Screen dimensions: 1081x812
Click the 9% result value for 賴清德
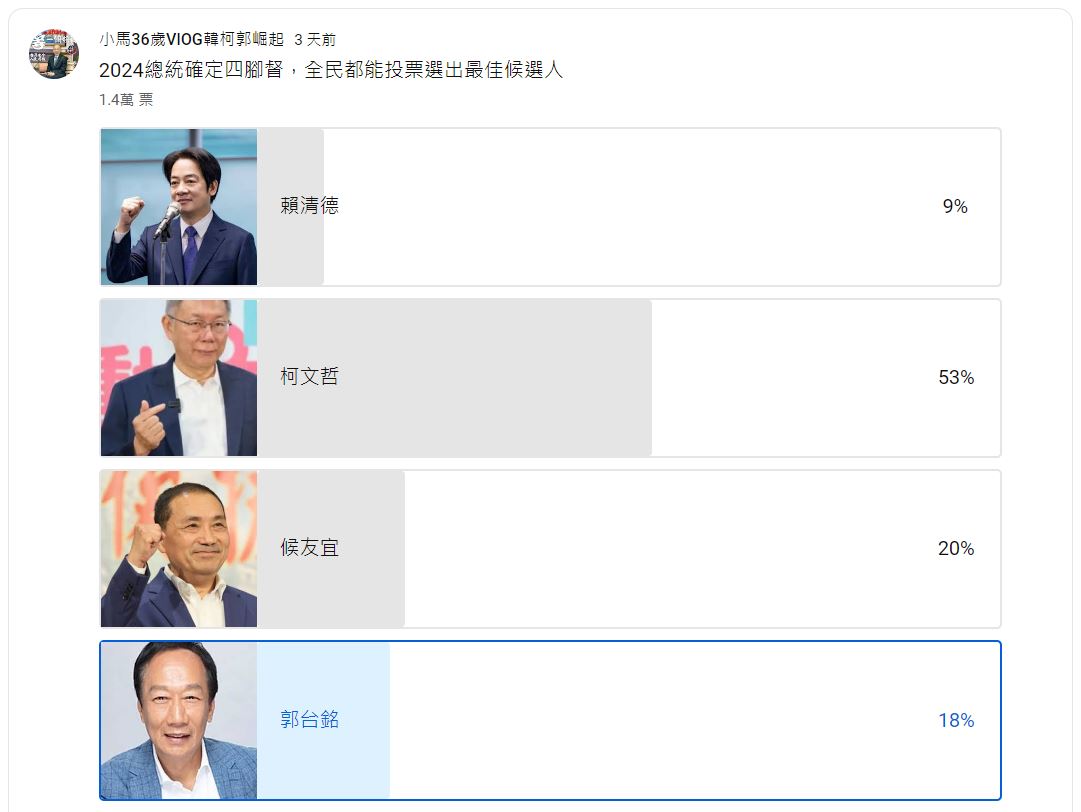point(957,206)
